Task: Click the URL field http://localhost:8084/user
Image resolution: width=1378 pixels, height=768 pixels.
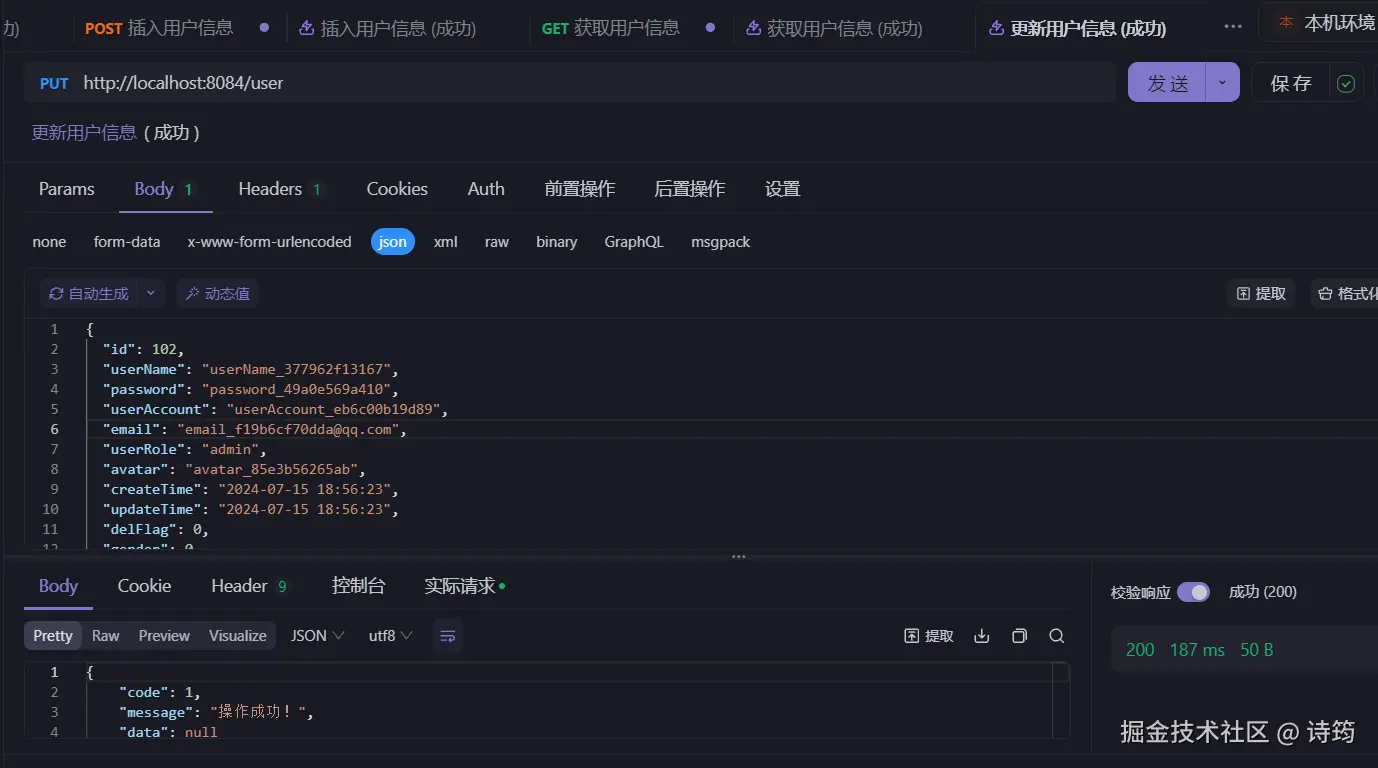Action: (x=596, y=83)
